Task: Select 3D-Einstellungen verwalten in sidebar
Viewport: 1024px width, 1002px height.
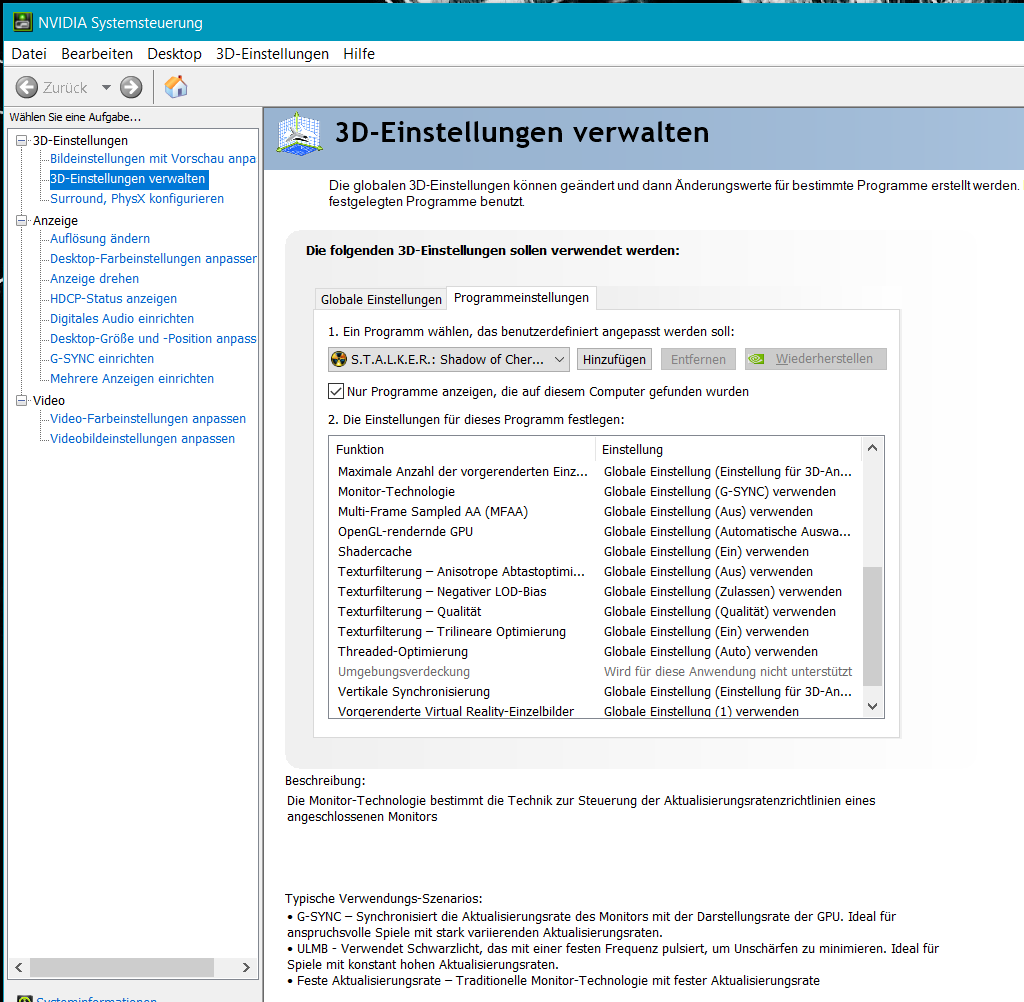Action: [x=129, y=179]
